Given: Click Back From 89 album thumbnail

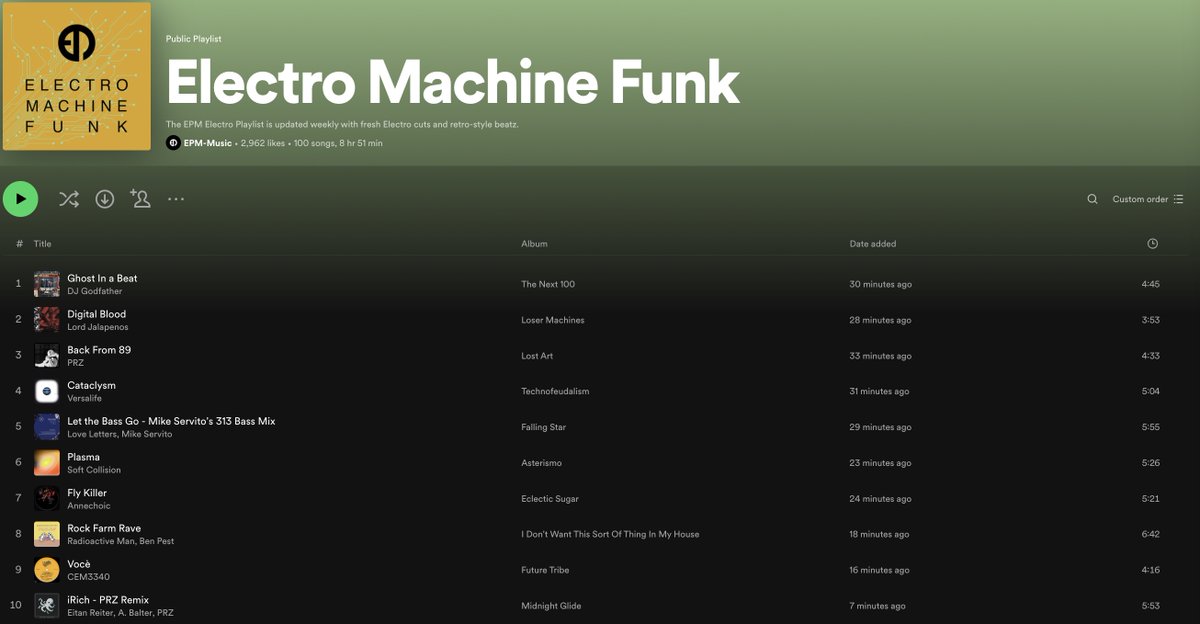Looking at the screenshot, I should [47, 356].
